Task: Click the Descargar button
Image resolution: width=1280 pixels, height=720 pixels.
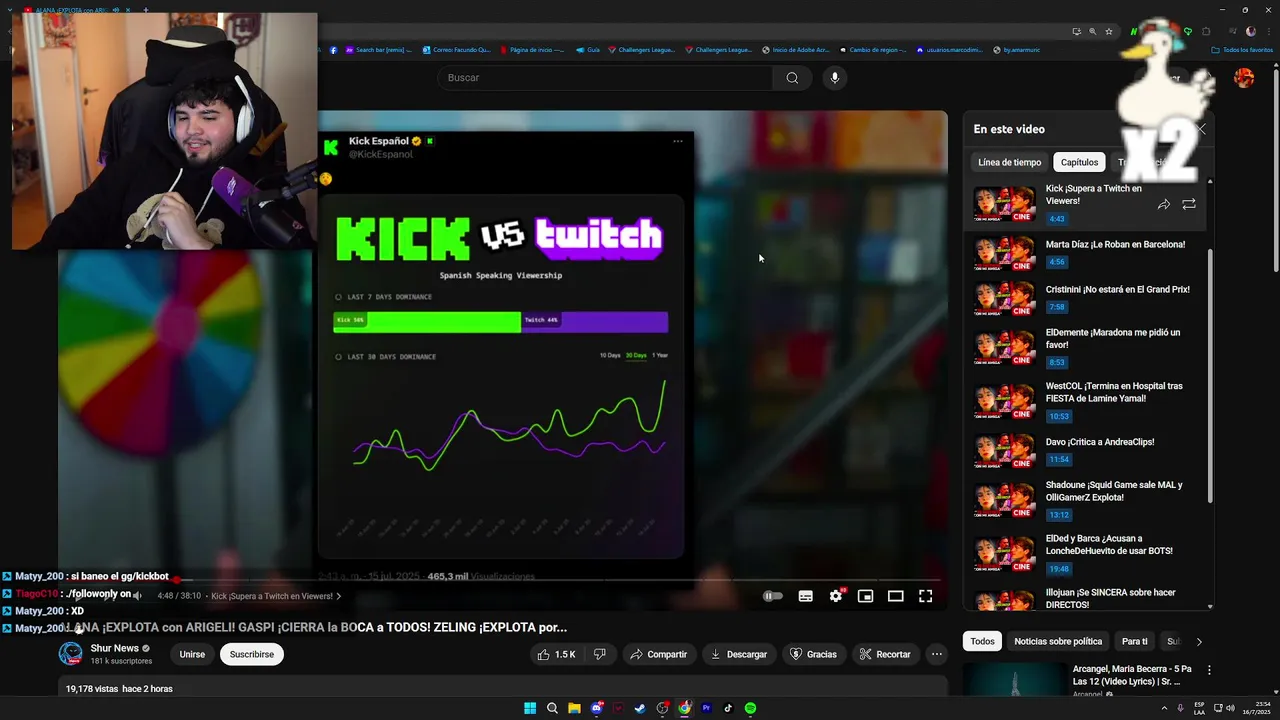Action: tap(738, 654)
